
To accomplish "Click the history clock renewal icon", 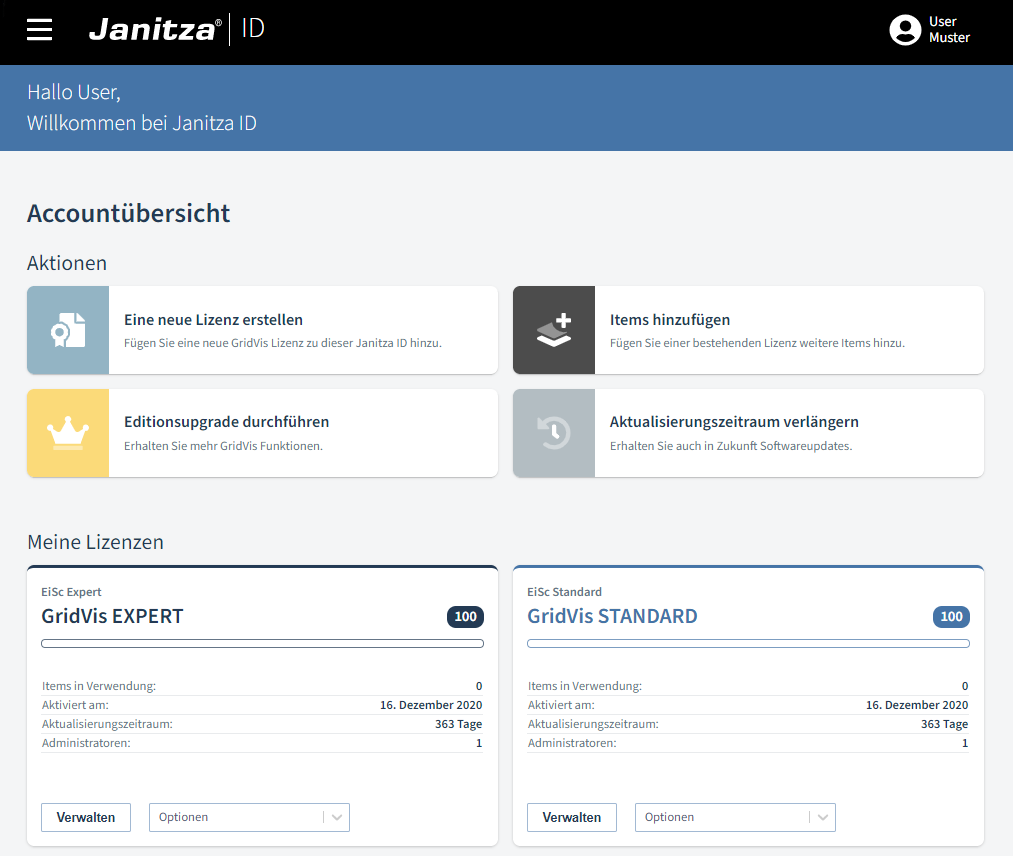I will 554,433.
